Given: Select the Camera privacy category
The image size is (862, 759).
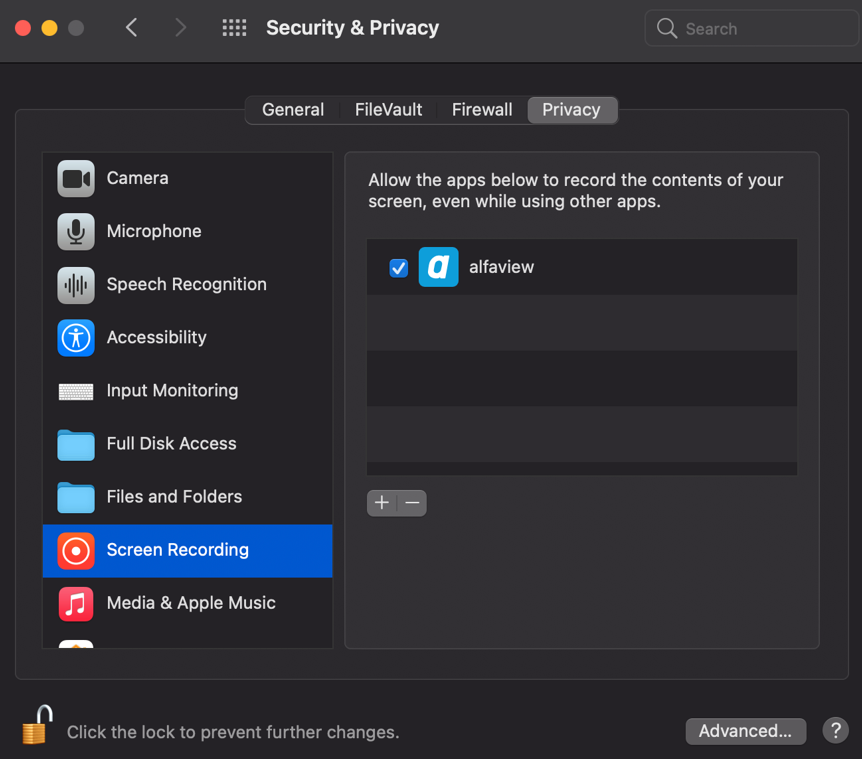Looking at the screenshot, I should pos(137,178).
